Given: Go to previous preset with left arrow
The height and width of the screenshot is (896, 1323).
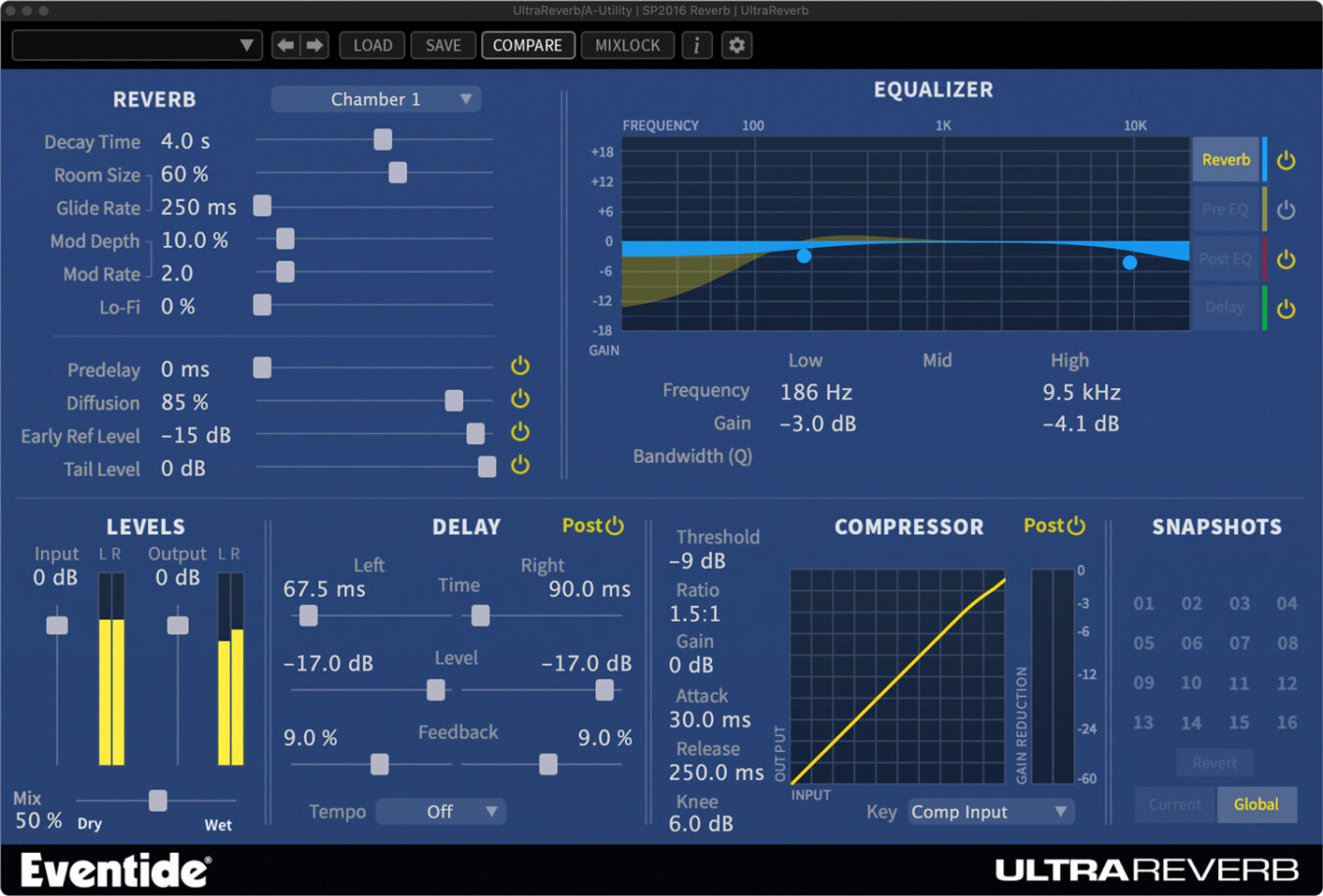Looking at the screenshot, I should click(x=284, y=45).
